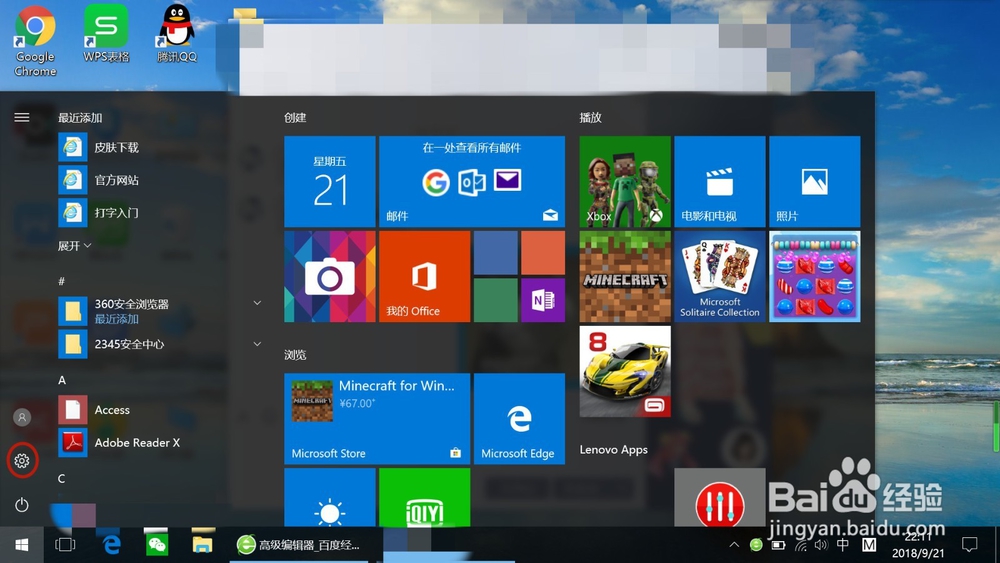Screen dimensions: 1000x563
Task: Open the Action Center notifications icon
Action: point(969,545)
